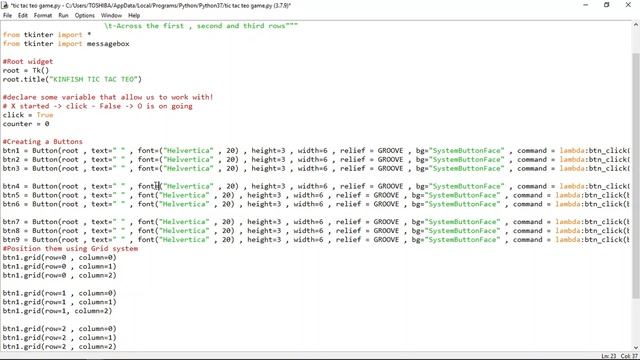Click the '#Creating a Buttons' comment

coord(42,142)
